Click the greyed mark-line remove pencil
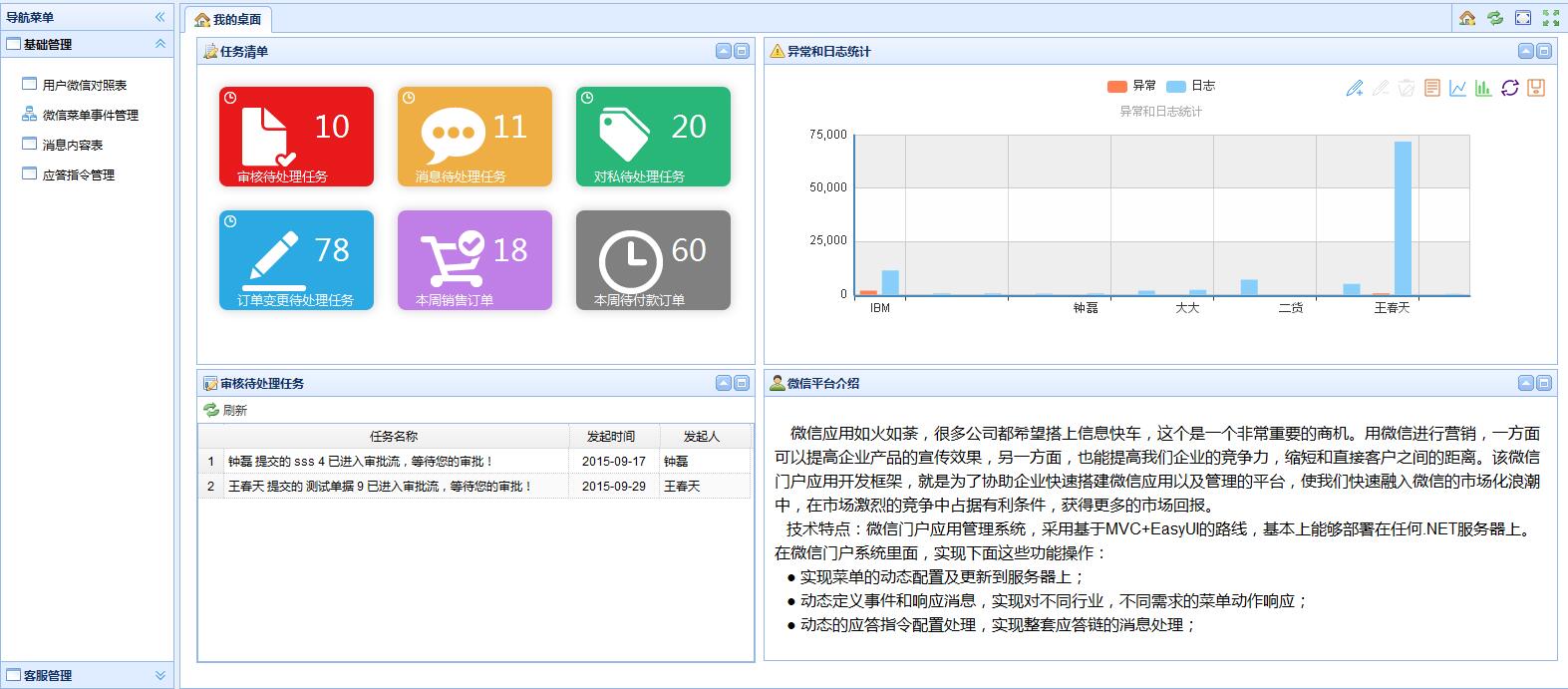The width and height of the screenshot is (1568, 689). coord(1381,88)
